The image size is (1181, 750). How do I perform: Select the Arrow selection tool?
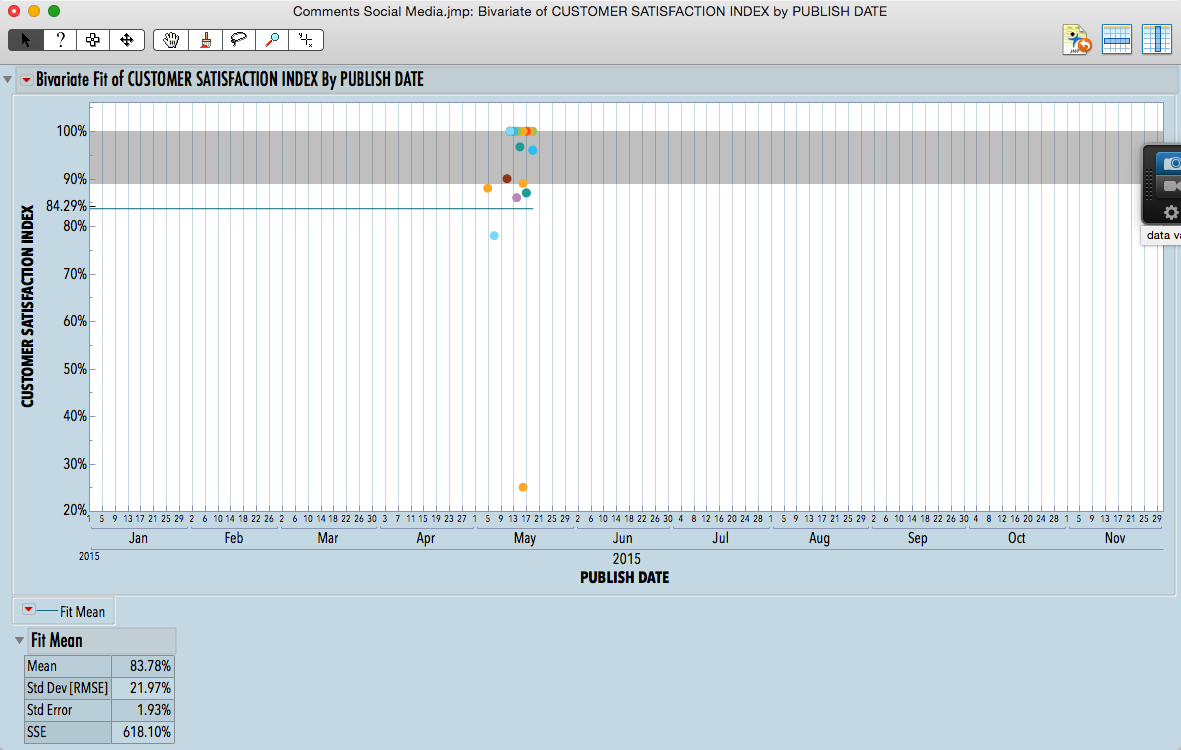point(25,40)
